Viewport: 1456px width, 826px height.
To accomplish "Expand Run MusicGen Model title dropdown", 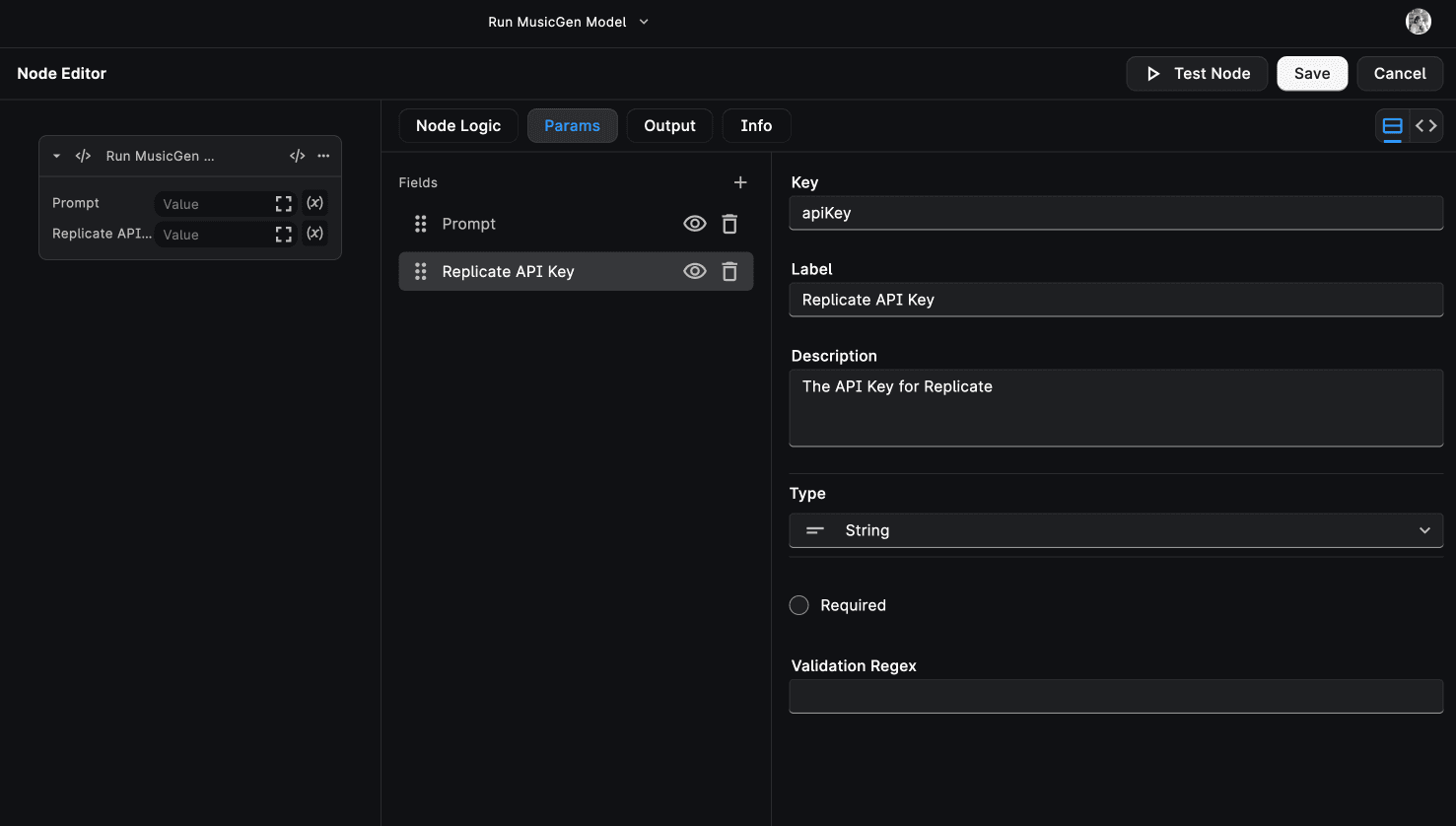I will (x=644, y=22).
